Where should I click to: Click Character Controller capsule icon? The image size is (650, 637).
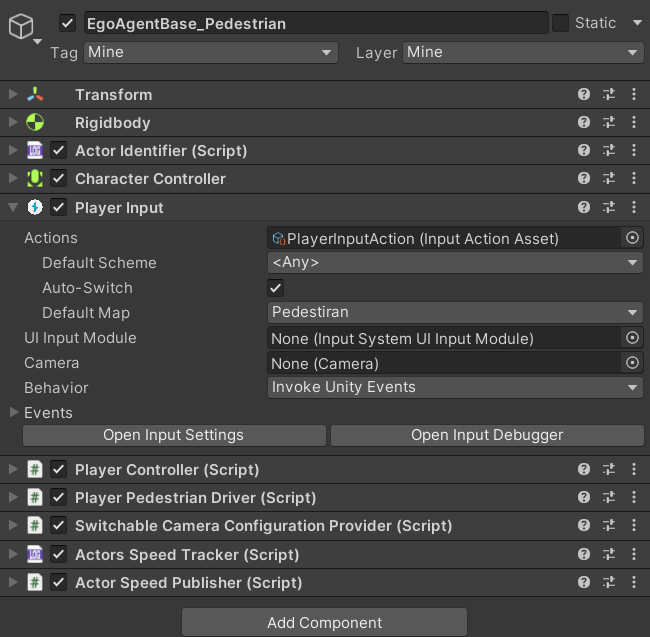pos(35,178)
